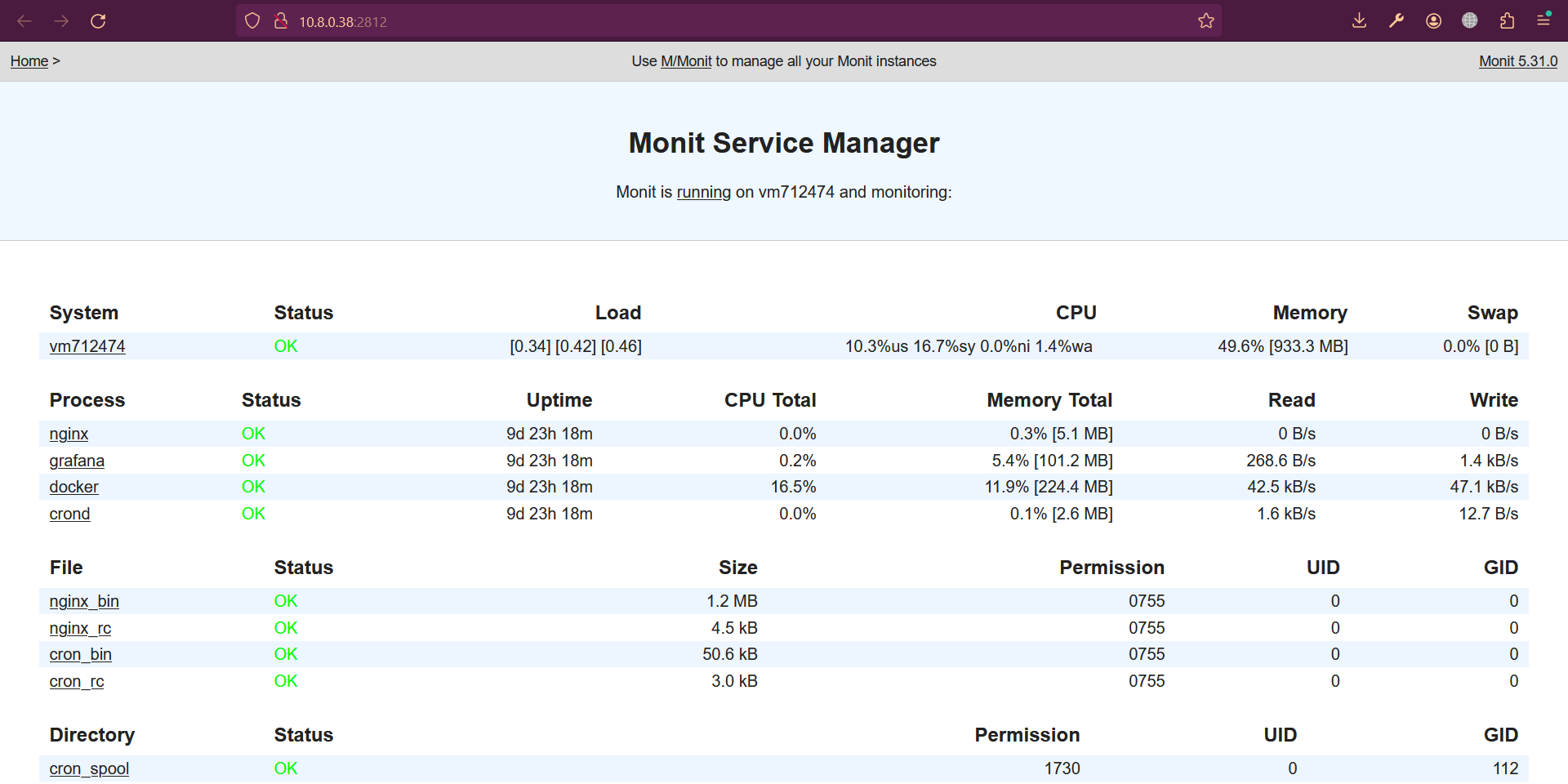This screenshot has width=1568, height=784.
Task: Click docker memory total 11.9% [224.4 MB]
Action: pyautogui.click(x=1049, y=487)
